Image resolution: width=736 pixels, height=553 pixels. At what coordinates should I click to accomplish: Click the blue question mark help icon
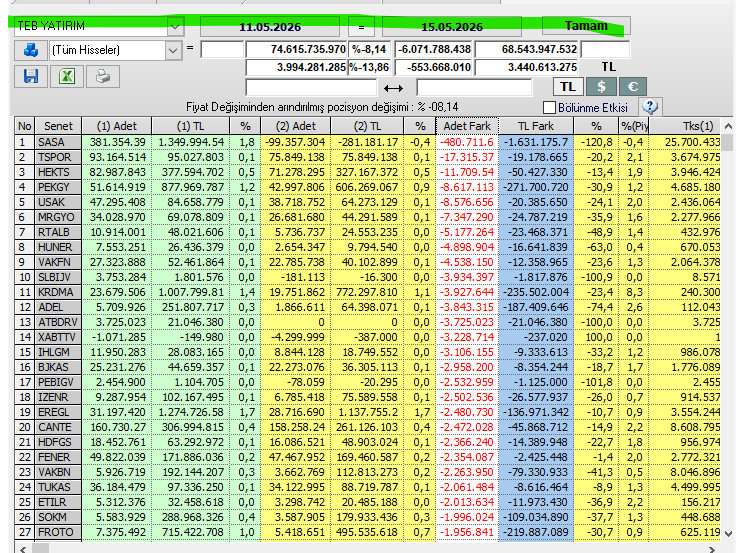click(650, 107)
